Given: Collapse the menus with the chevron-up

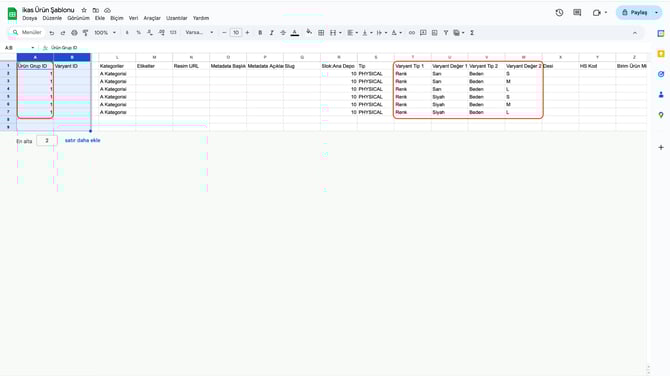Looking at the screenshot, I should pyautogui.click(x=635, y=33).
